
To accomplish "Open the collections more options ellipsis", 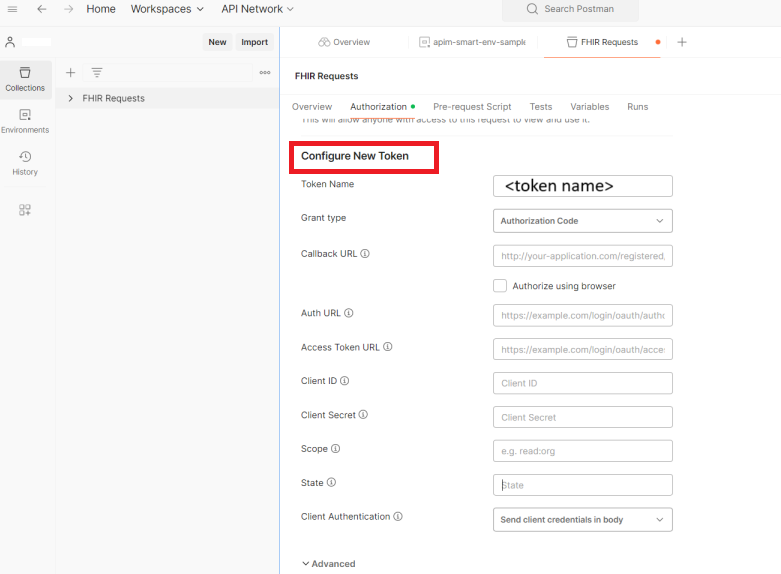I will (x=265, y=73).
